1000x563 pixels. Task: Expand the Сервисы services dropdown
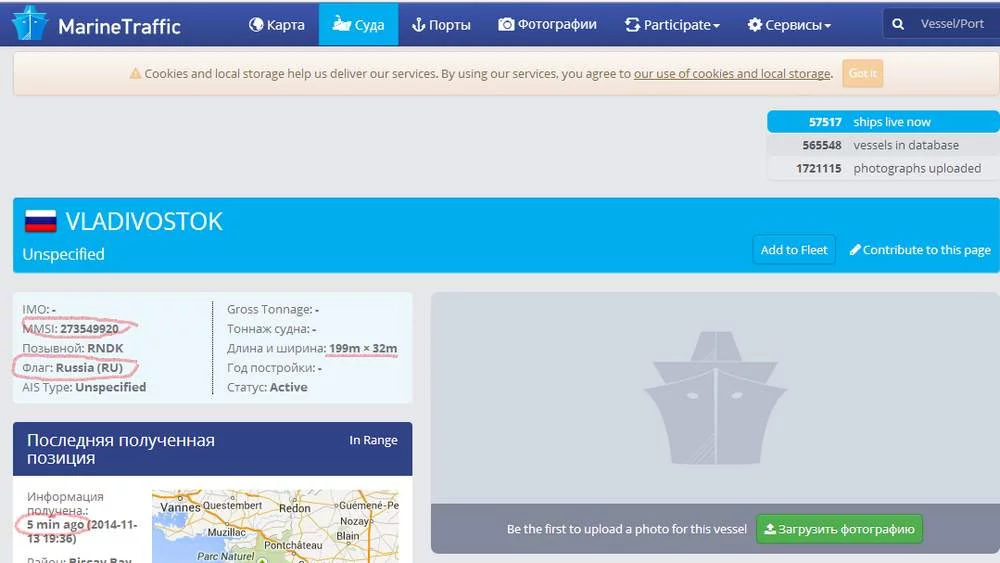tap(789, 25)
